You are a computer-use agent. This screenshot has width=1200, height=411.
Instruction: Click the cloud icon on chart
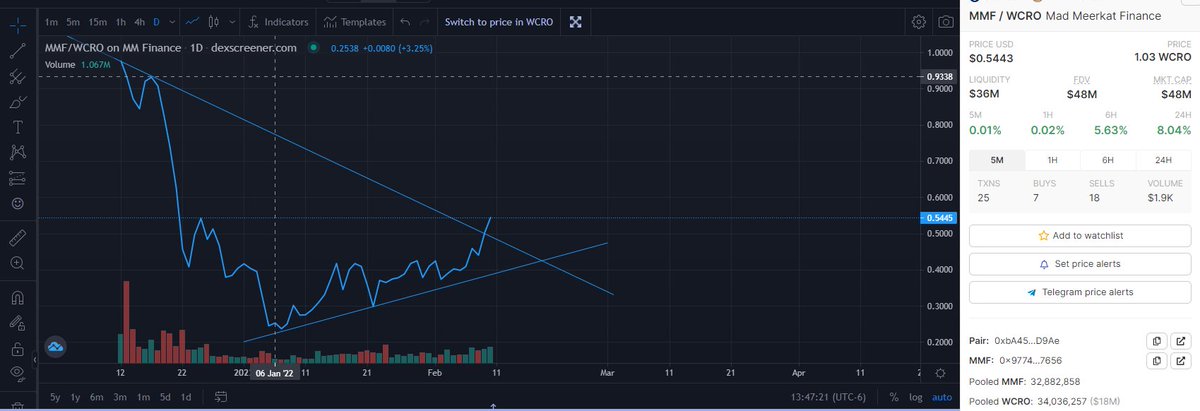(x=55, y=347)
